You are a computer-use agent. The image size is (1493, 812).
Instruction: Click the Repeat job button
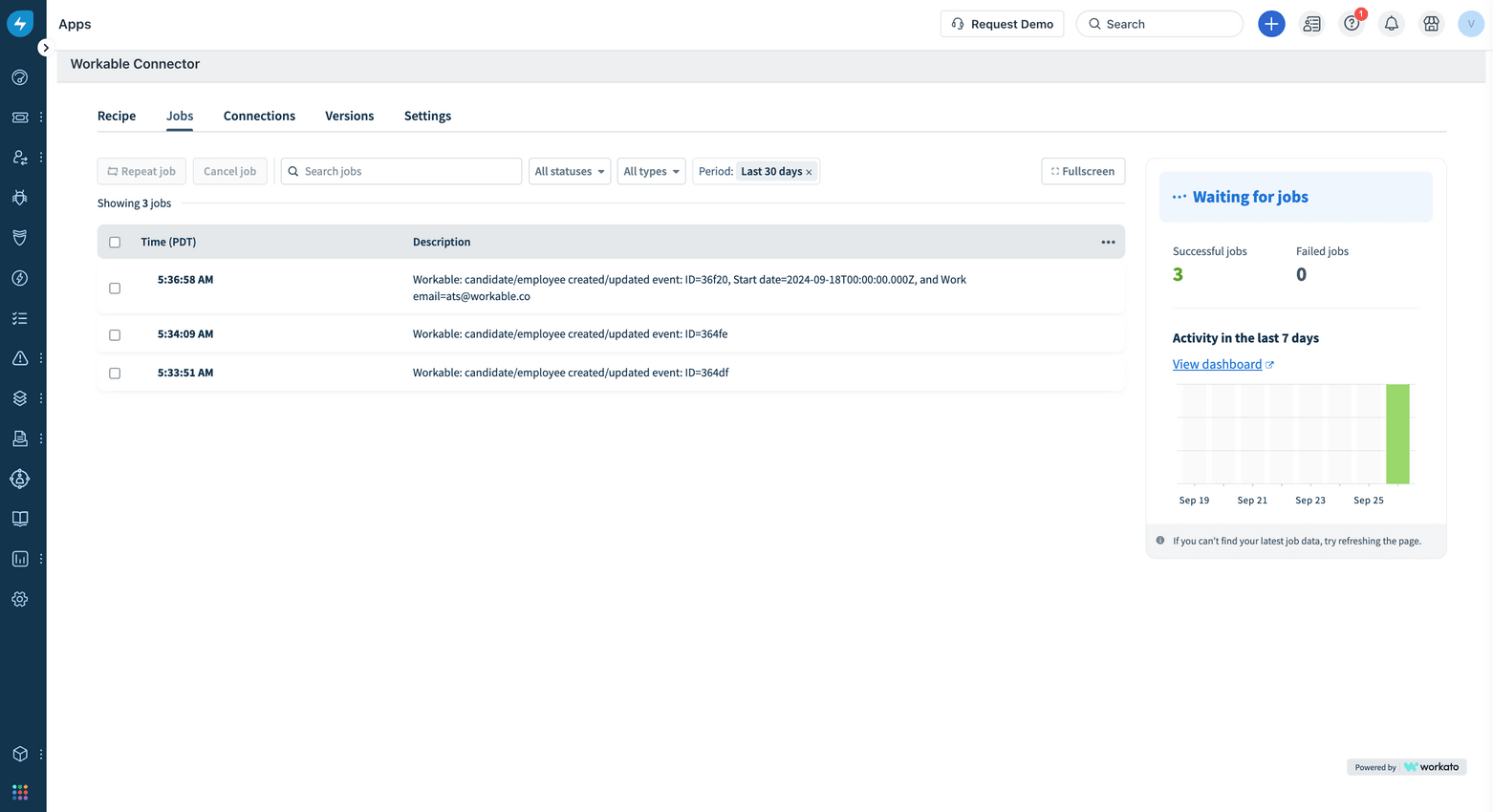[141, 171]
